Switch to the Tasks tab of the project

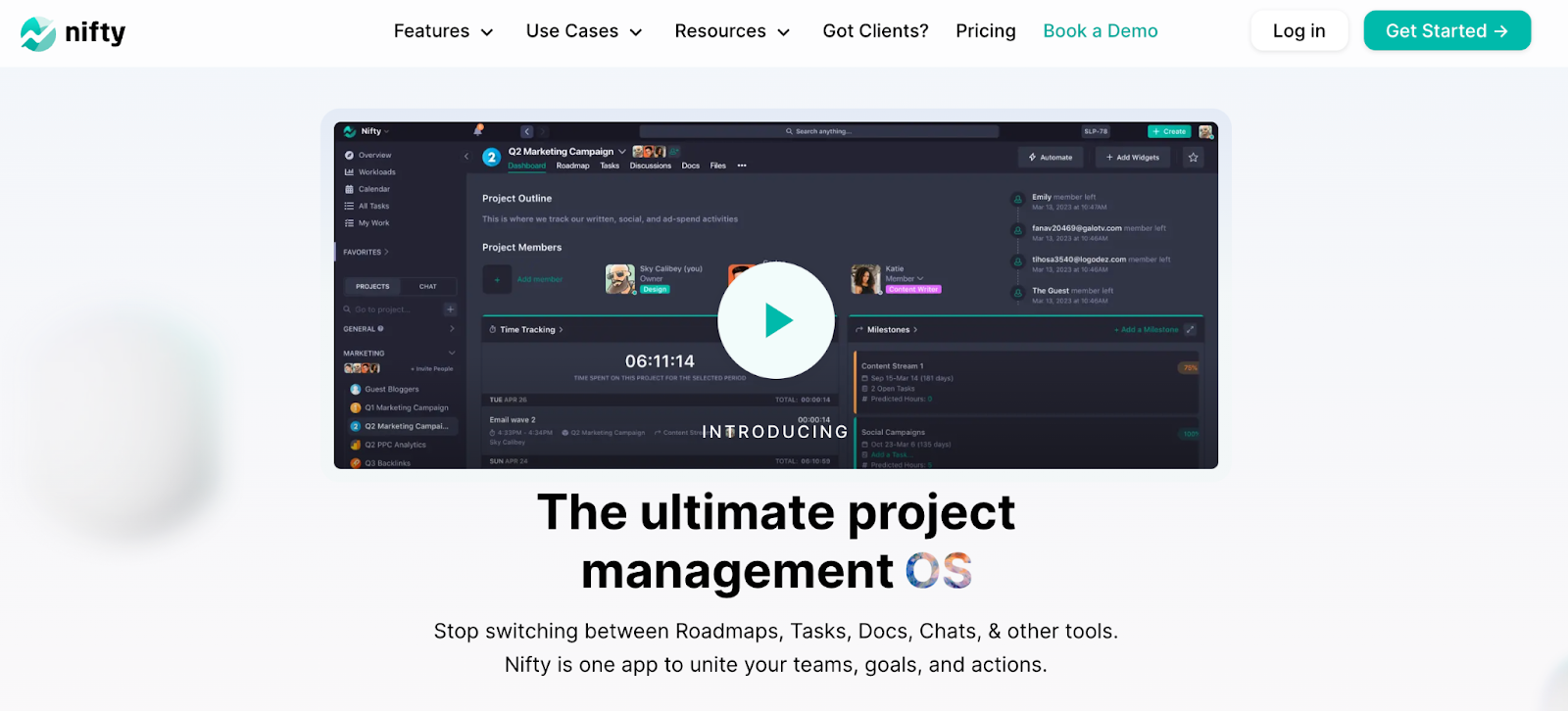(x=610, y=166)
